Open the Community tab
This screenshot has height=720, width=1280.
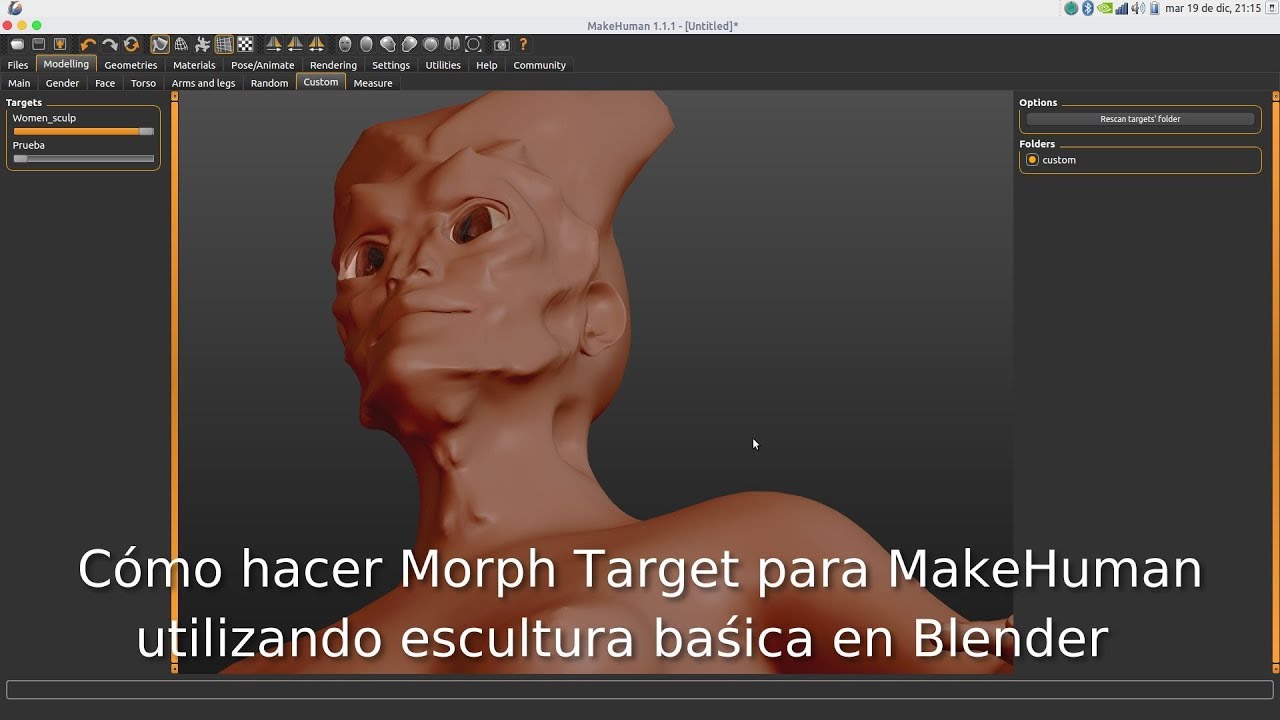tap(540, 65)
